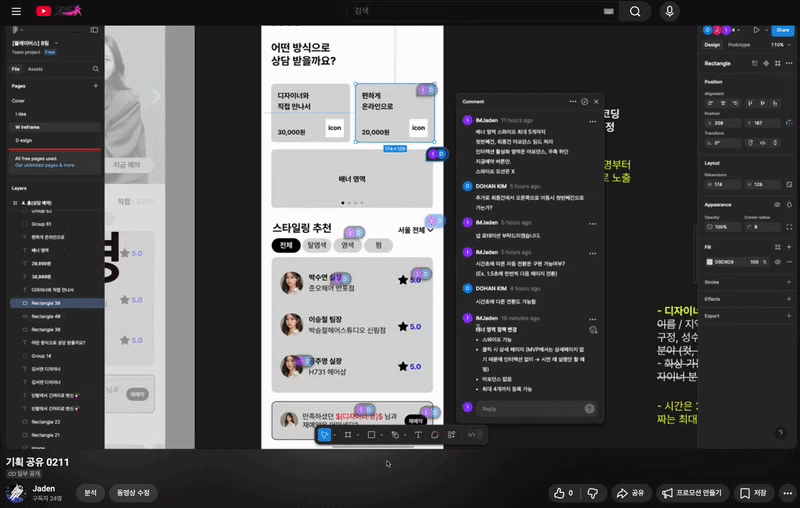Click the D9D9D9 fill color swatch
Image resolution: width=800 pixels, height=508 pixels.
(709, 262)
